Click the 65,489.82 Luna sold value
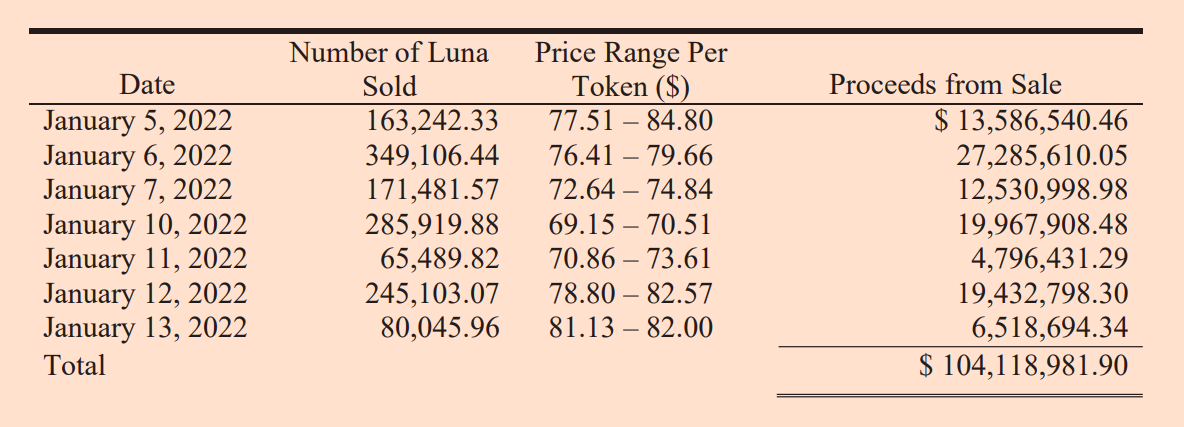 (x=441, y=259)
